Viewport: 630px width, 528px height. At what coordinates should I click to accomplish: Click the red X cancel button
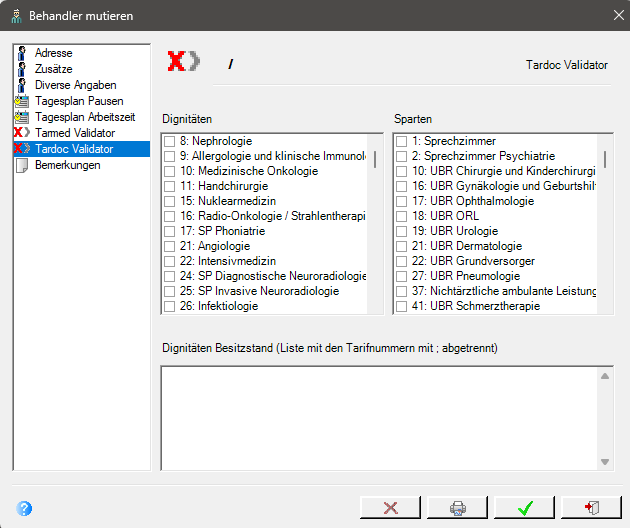coord(391,508)
